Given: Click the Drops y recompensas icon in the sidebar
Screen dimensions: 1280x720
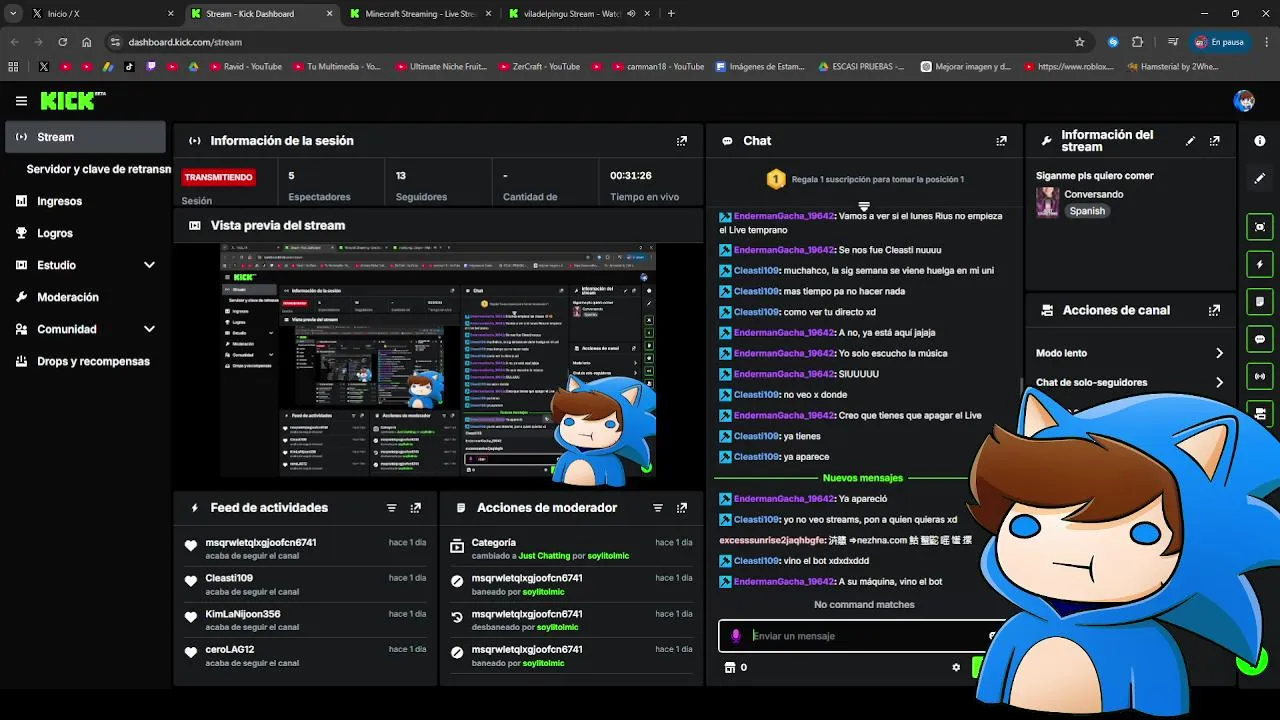Looking at the screenshot, I should pyautogui.click(x=22, y=361).
